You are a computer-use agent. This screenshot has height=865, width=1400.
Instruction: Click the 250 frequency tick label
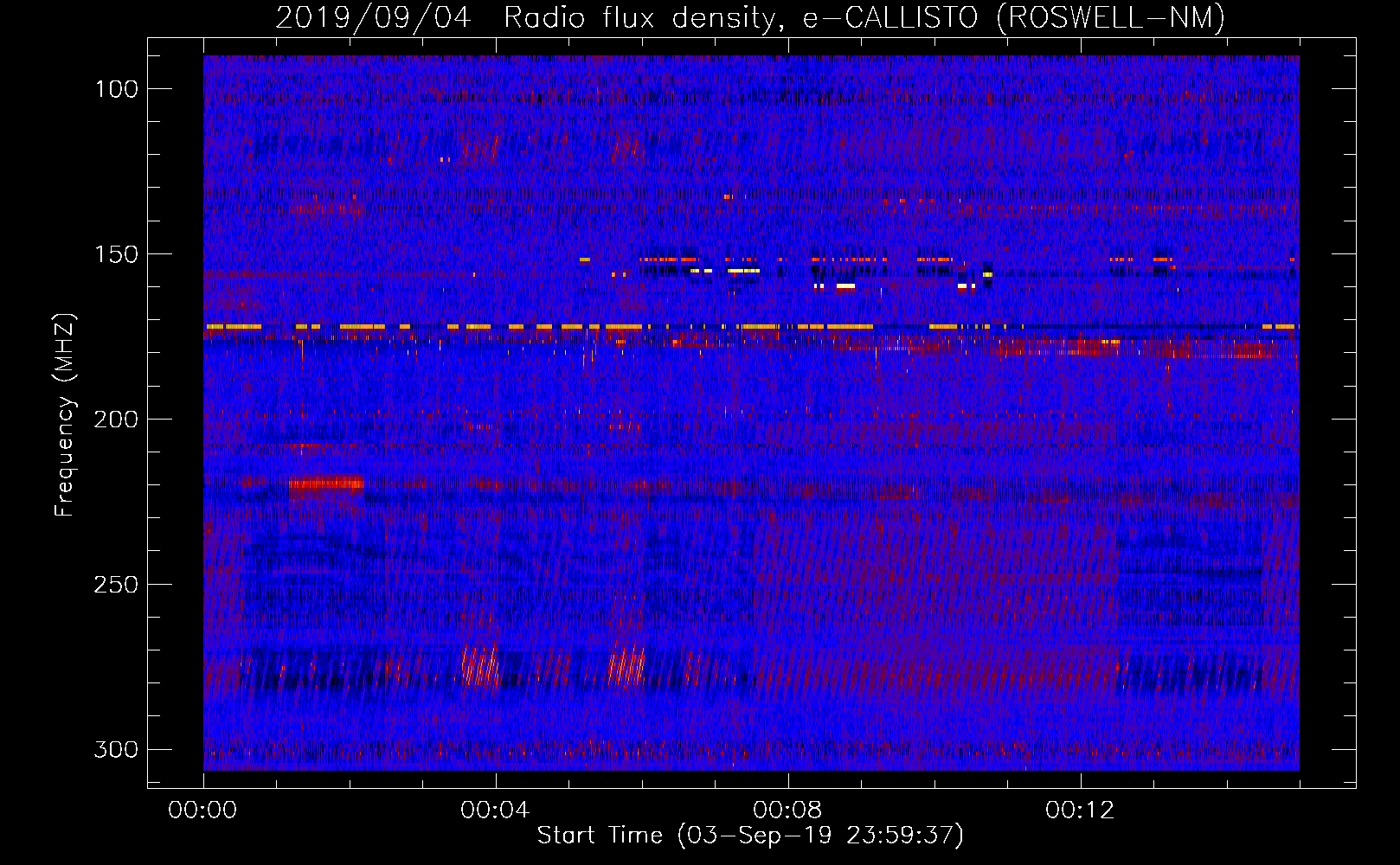click(x=116, y=585)
